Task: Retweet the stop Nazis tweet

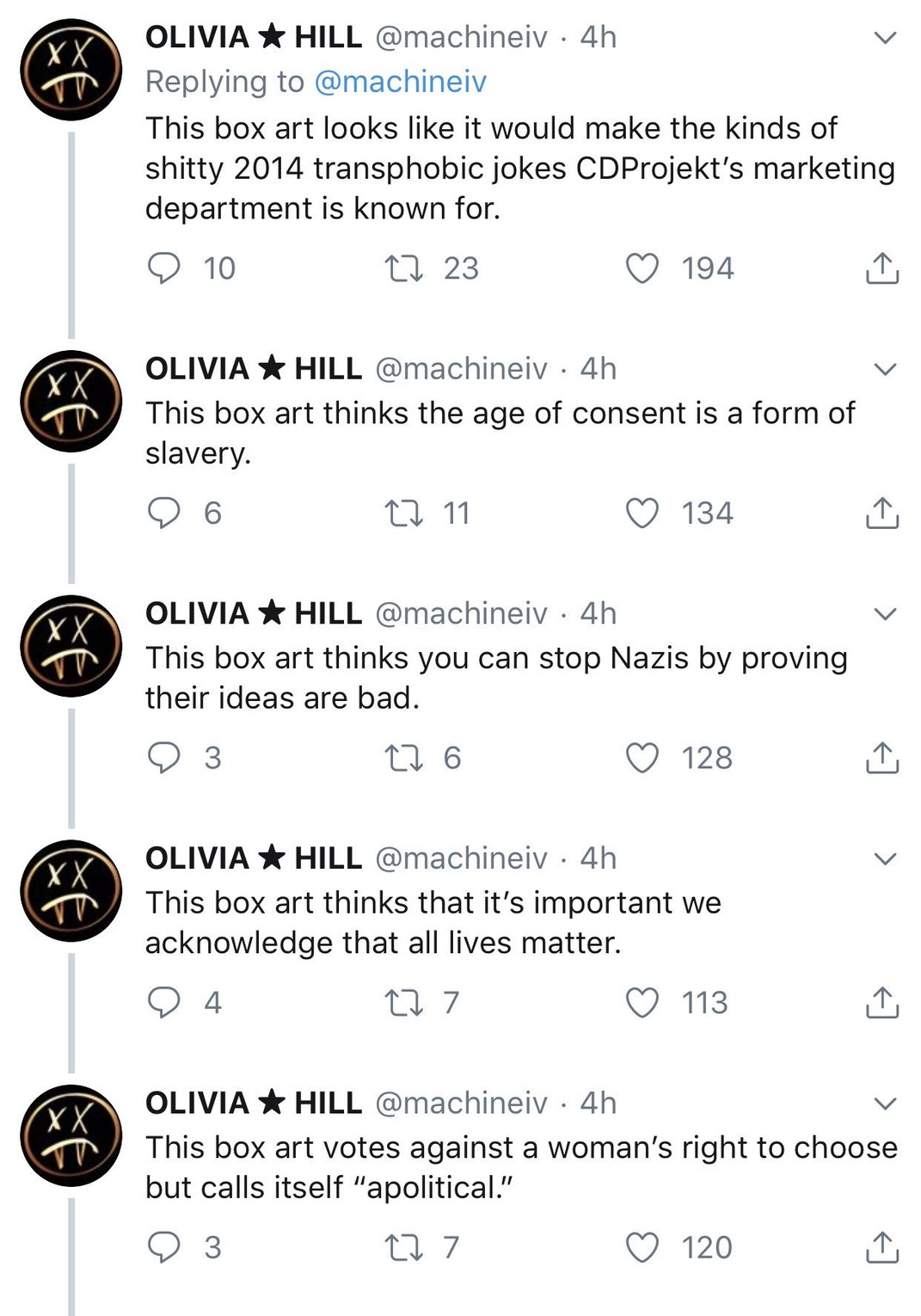Action: 402,758
